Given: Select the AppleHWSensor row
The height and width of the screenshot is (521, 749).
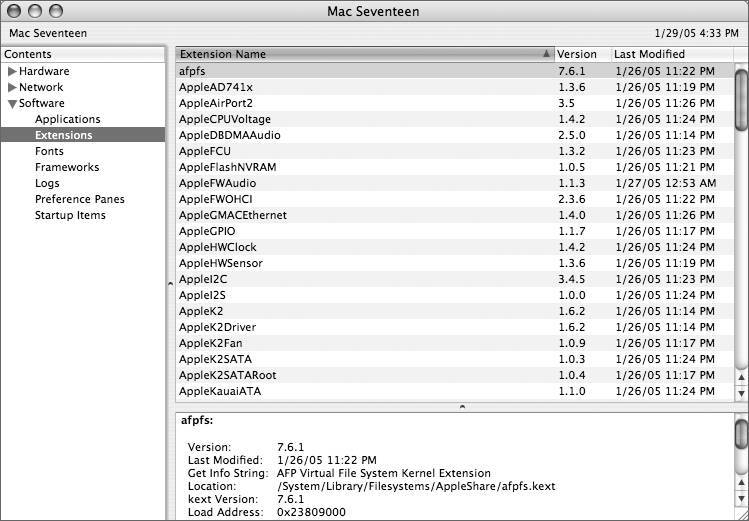Looking at the screenshot, I should point(454,263).
